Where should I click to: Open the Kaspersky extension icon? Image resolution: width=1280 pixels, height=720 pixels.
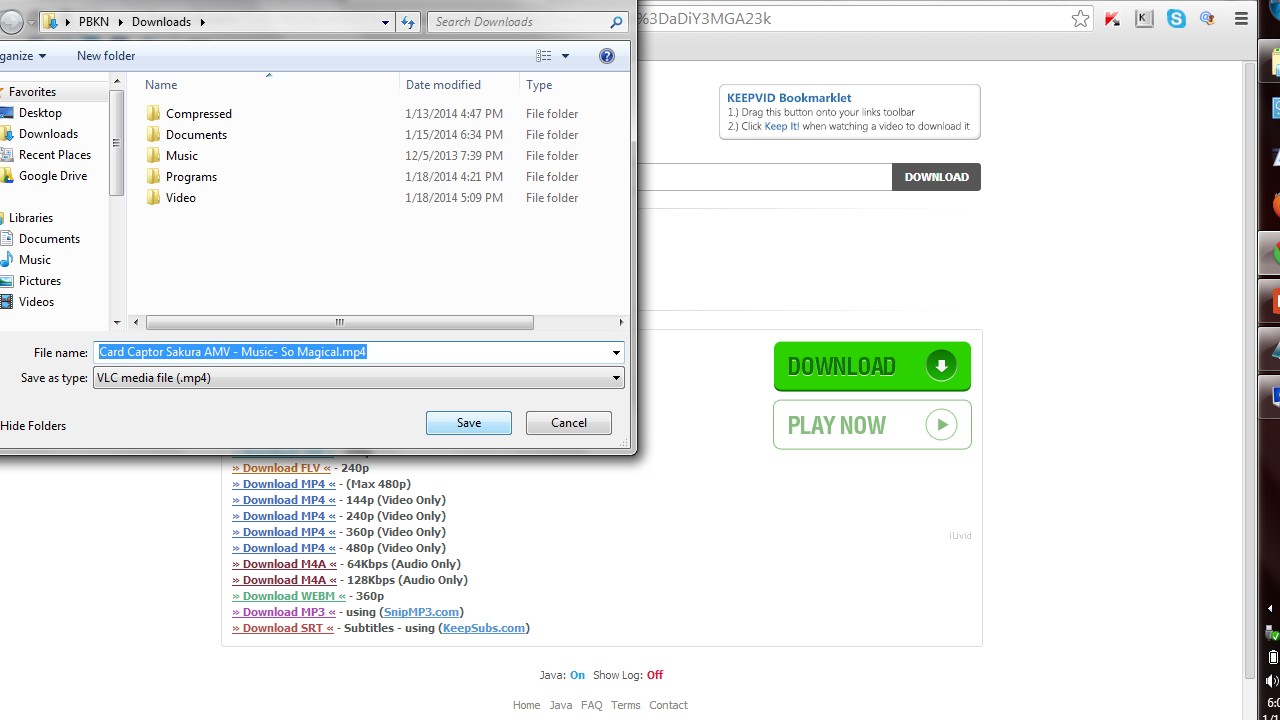point(1144,19)
